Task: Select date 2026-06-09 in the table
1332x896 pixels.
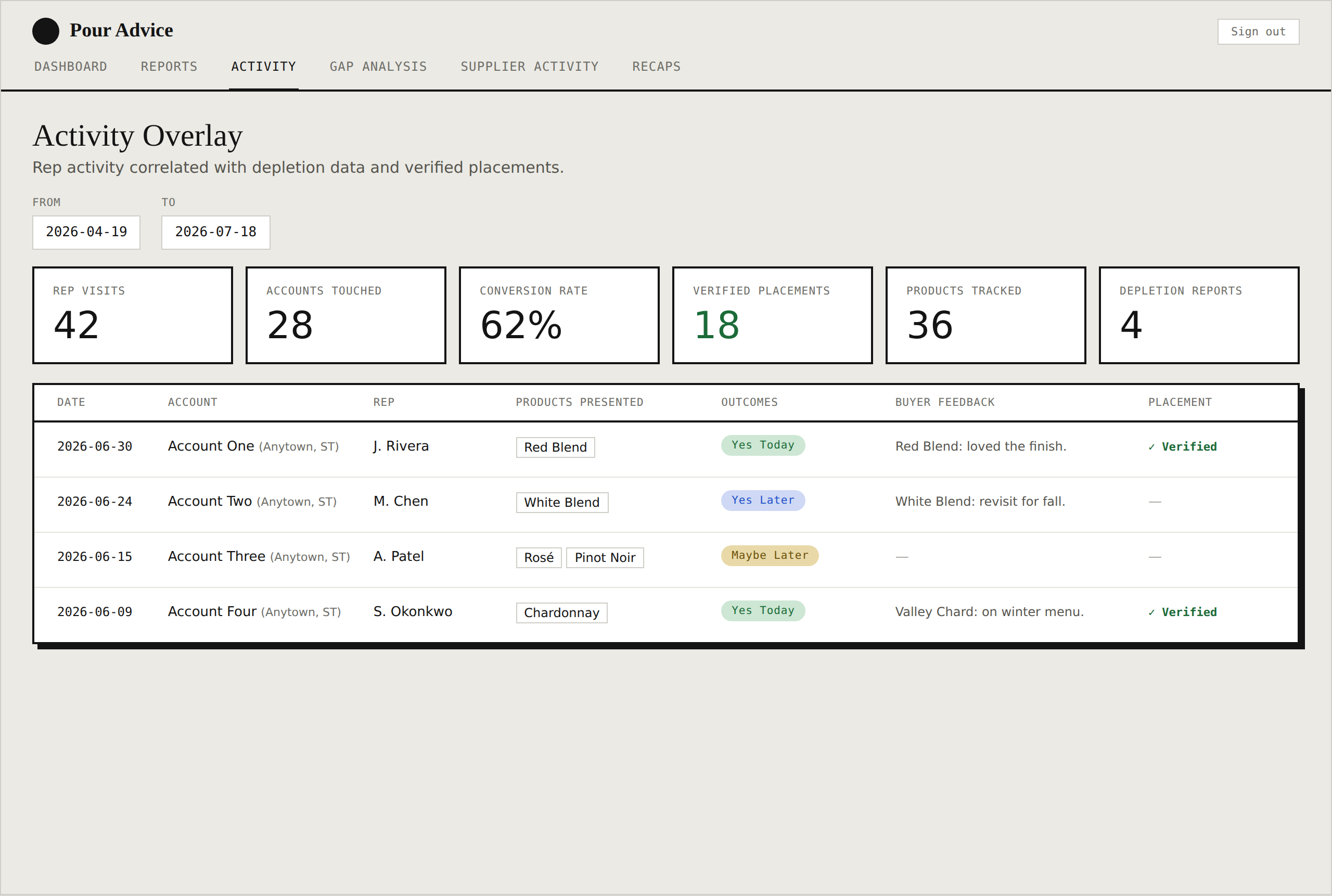Action: tap(95, 612)
